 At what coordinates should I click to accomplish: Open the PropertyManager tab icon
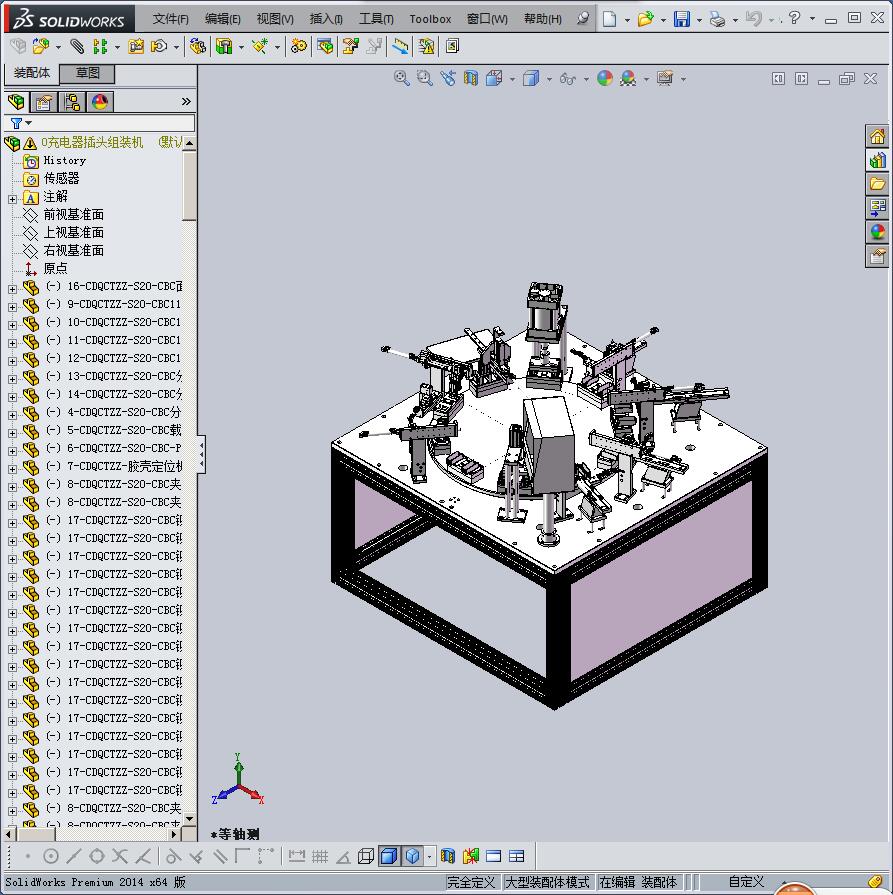(x=44, y=102)
